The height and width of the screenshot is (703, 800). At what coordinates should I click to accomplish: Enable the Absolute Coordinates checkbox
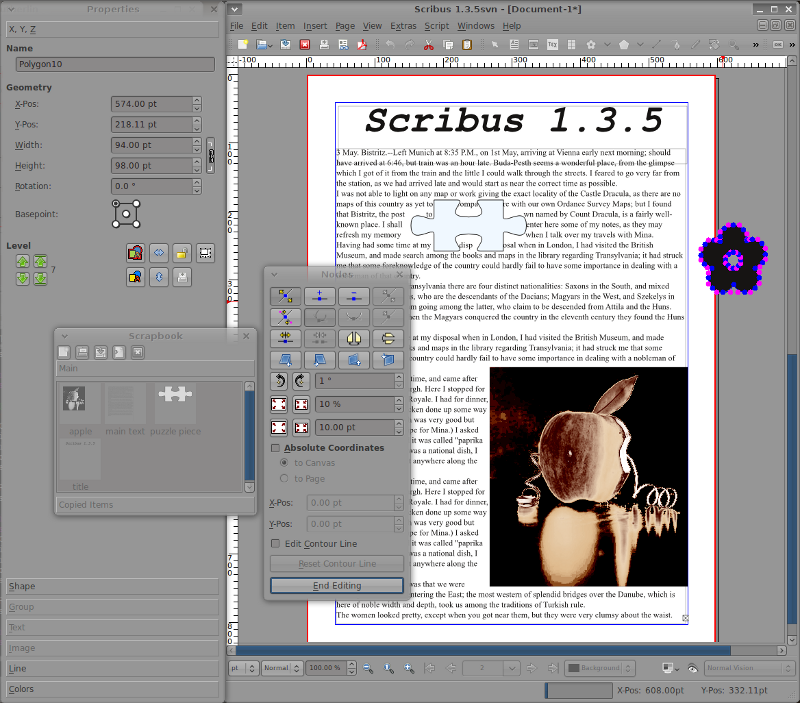[276, 448]
